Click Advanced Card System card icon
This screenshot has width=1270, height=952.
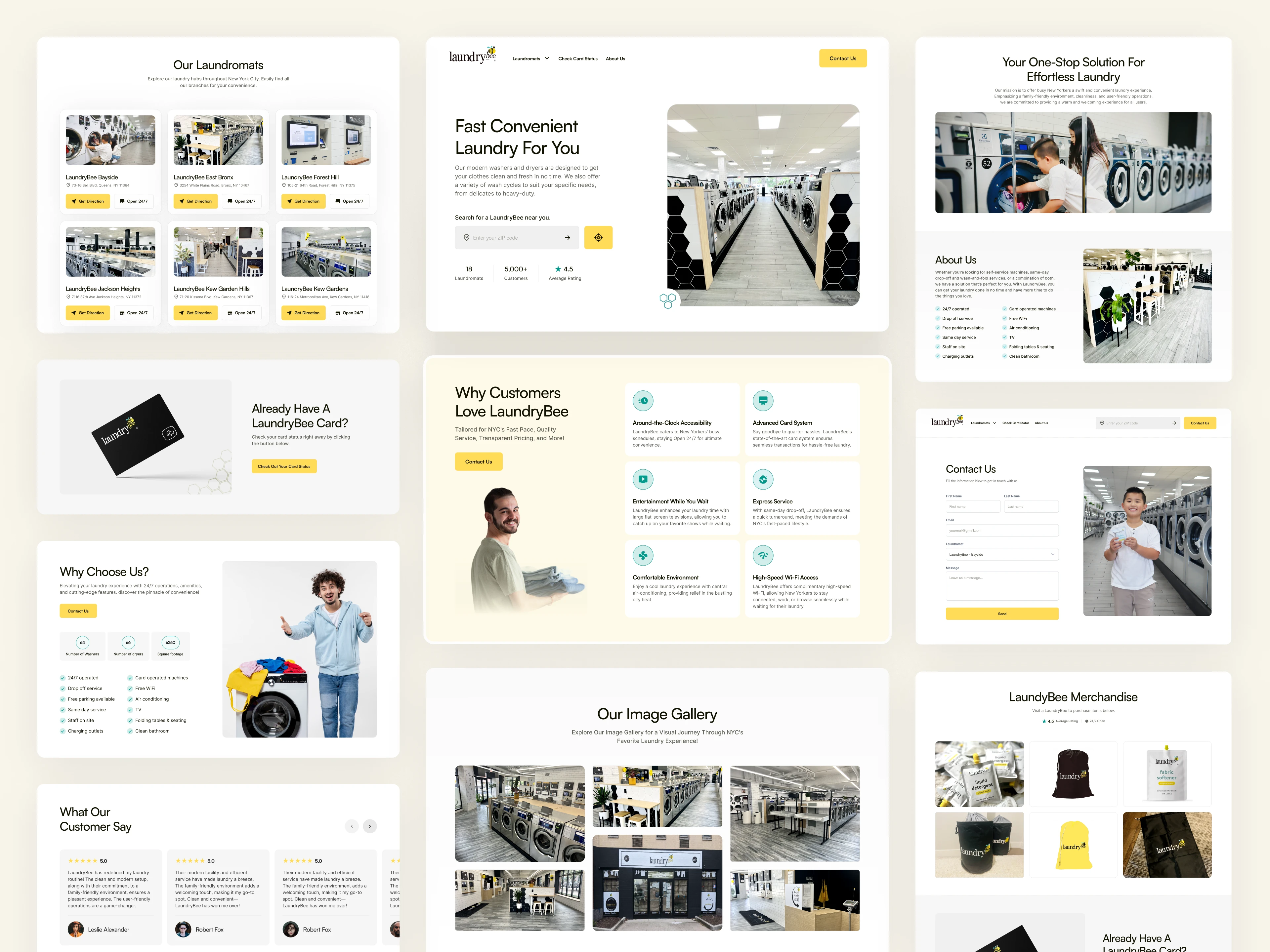point(763,401)
